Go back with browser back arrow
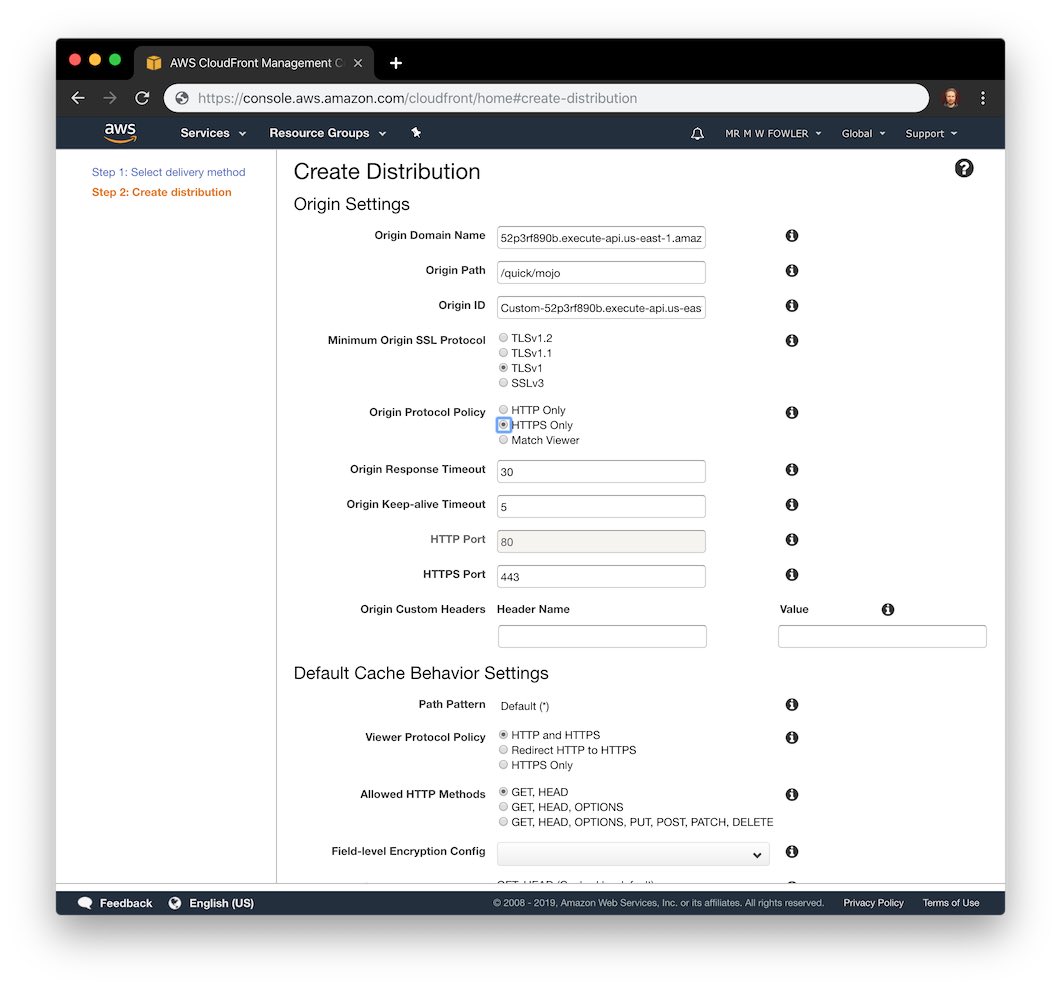 [78, 98]
